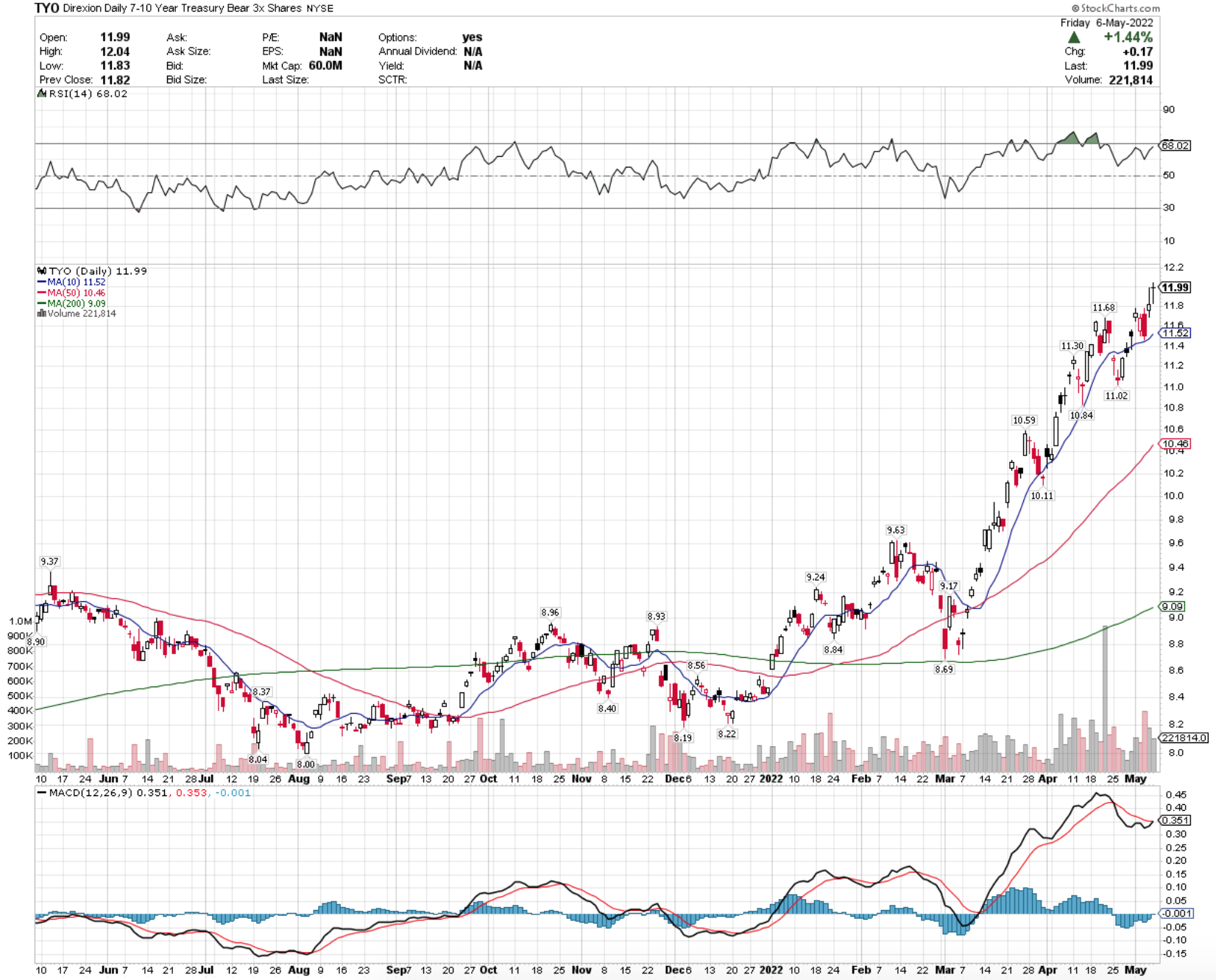Screen dimensions: 1216x980
Task: Click the header Volume value 221,814
Action: click(x=1131, y=79)
